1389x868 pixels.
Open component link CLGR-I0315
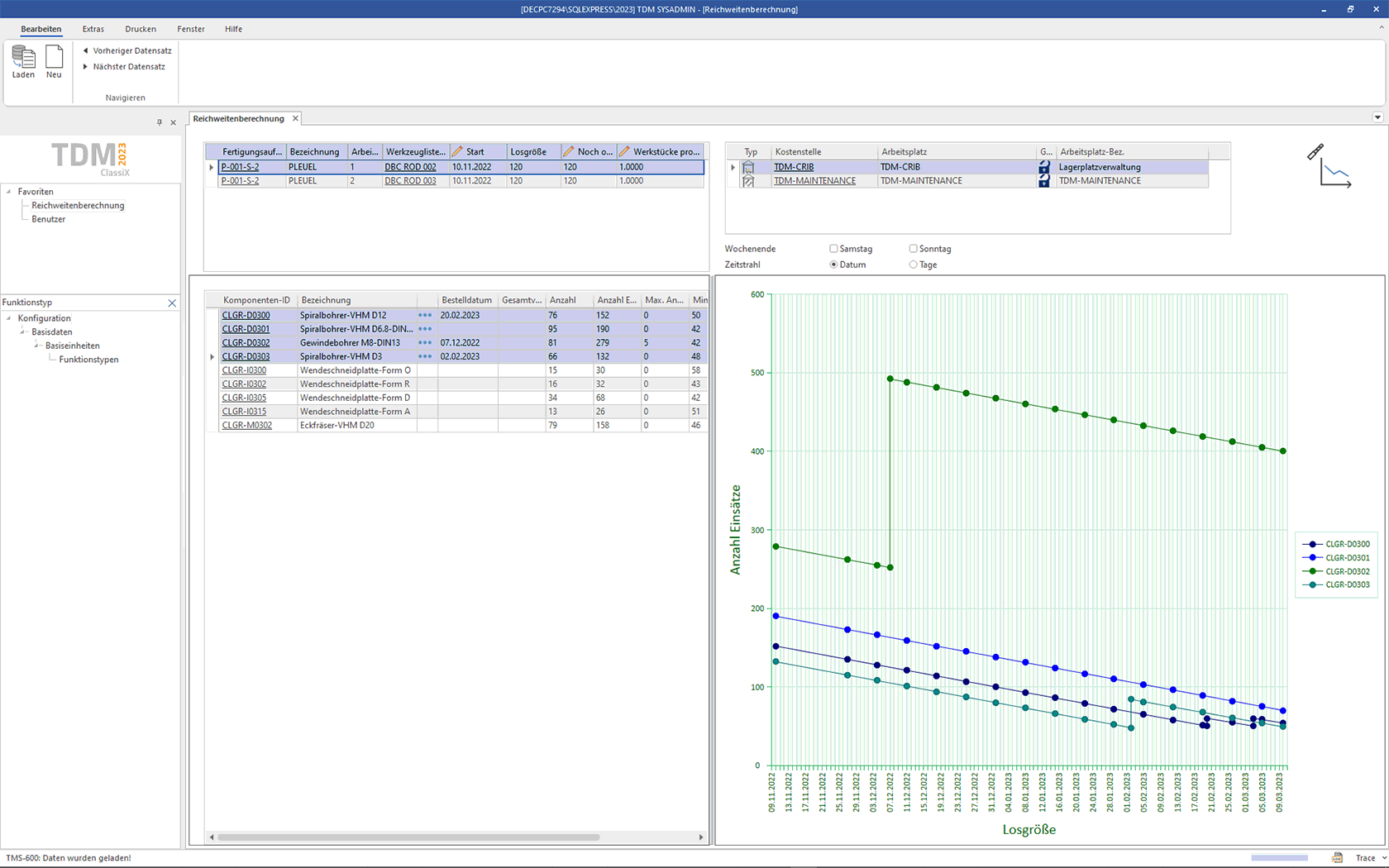pos(244,412)
